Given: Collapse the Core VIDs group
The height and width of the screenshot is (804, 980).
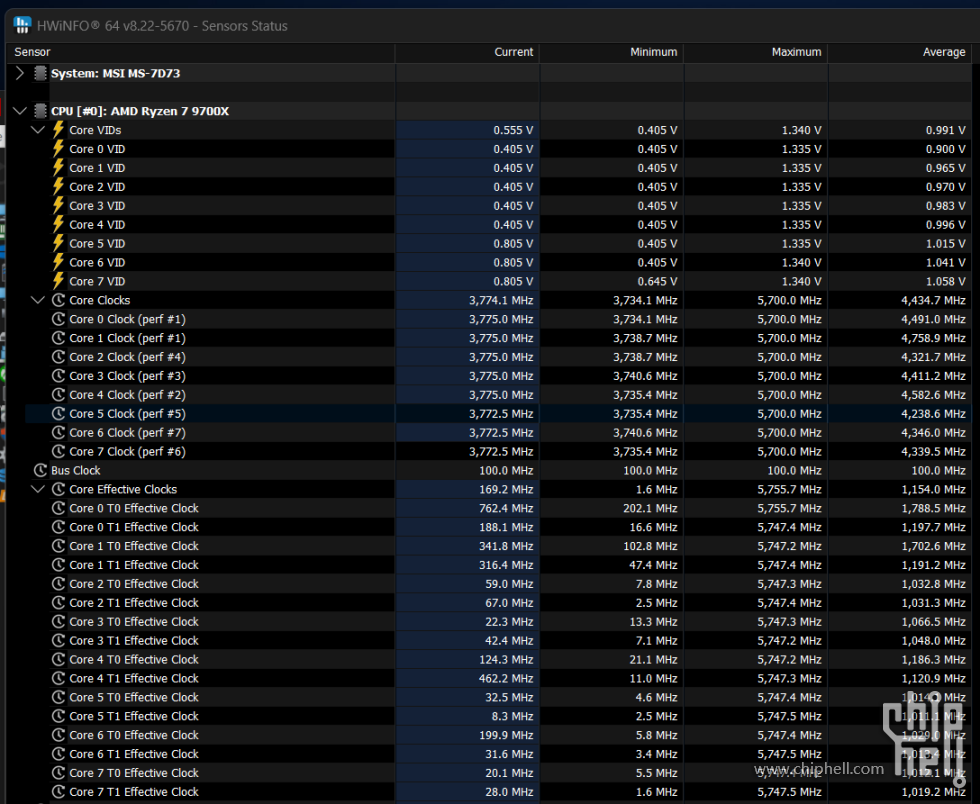Looking at the screenshot, I should pyautogui.click(x=38, y=130).
